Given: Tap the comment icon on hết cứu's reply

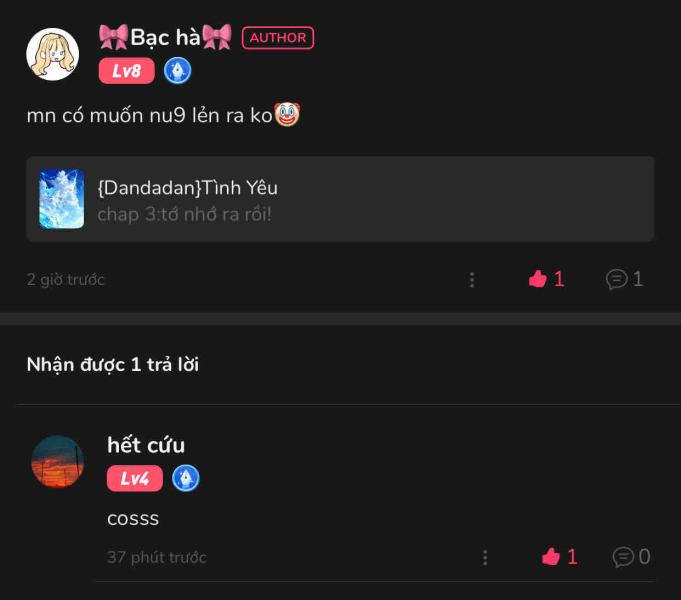Looking at the screenshot, I should (x=631, y=557).
